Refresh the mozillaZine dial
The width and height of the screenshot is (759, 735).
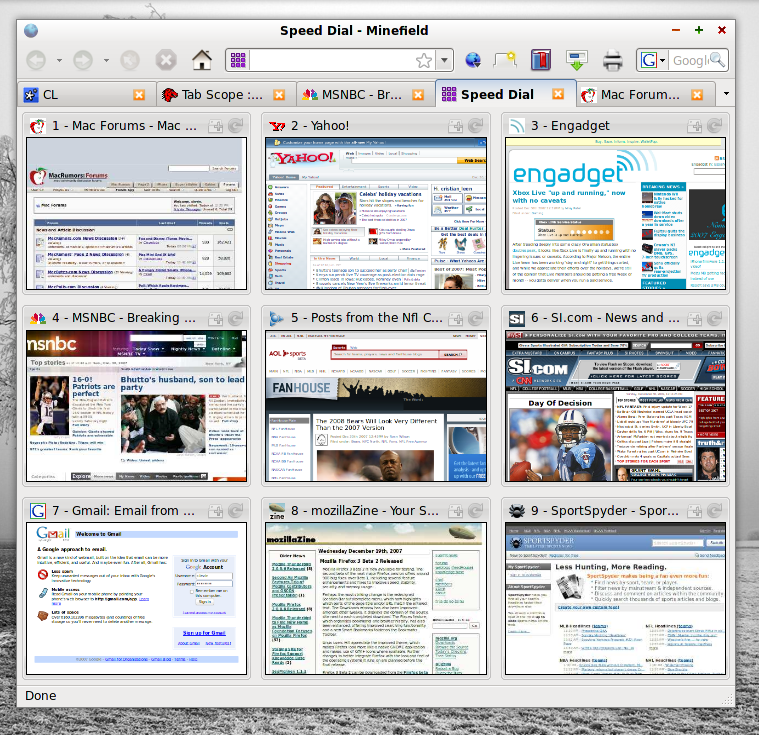[x=475, y=510]
